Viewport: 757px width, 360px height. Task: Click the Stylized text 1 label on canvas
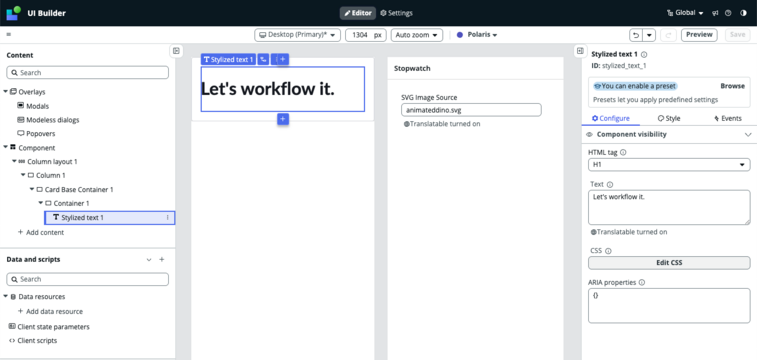point(228,59)
